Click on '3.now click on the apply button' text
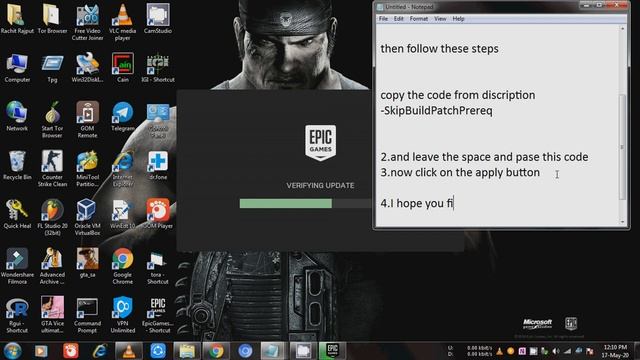 coord(460,172)
